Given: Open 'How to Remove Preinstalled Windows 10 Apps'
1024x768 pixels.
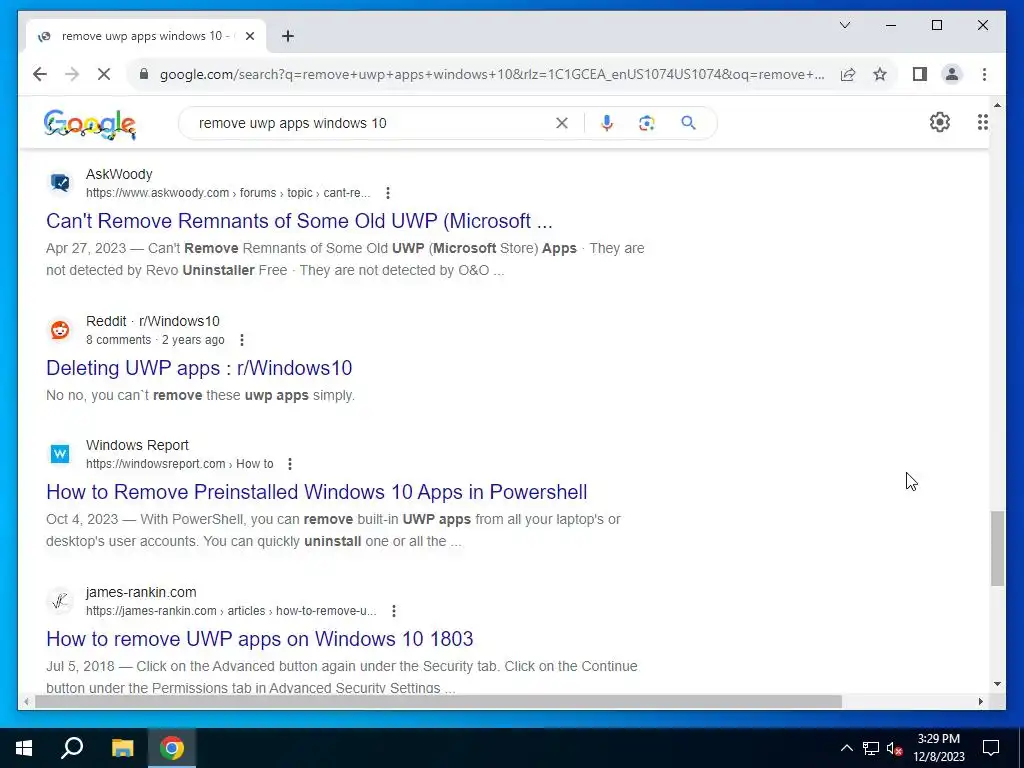Looking at the screenshot, I should [317, 492].
